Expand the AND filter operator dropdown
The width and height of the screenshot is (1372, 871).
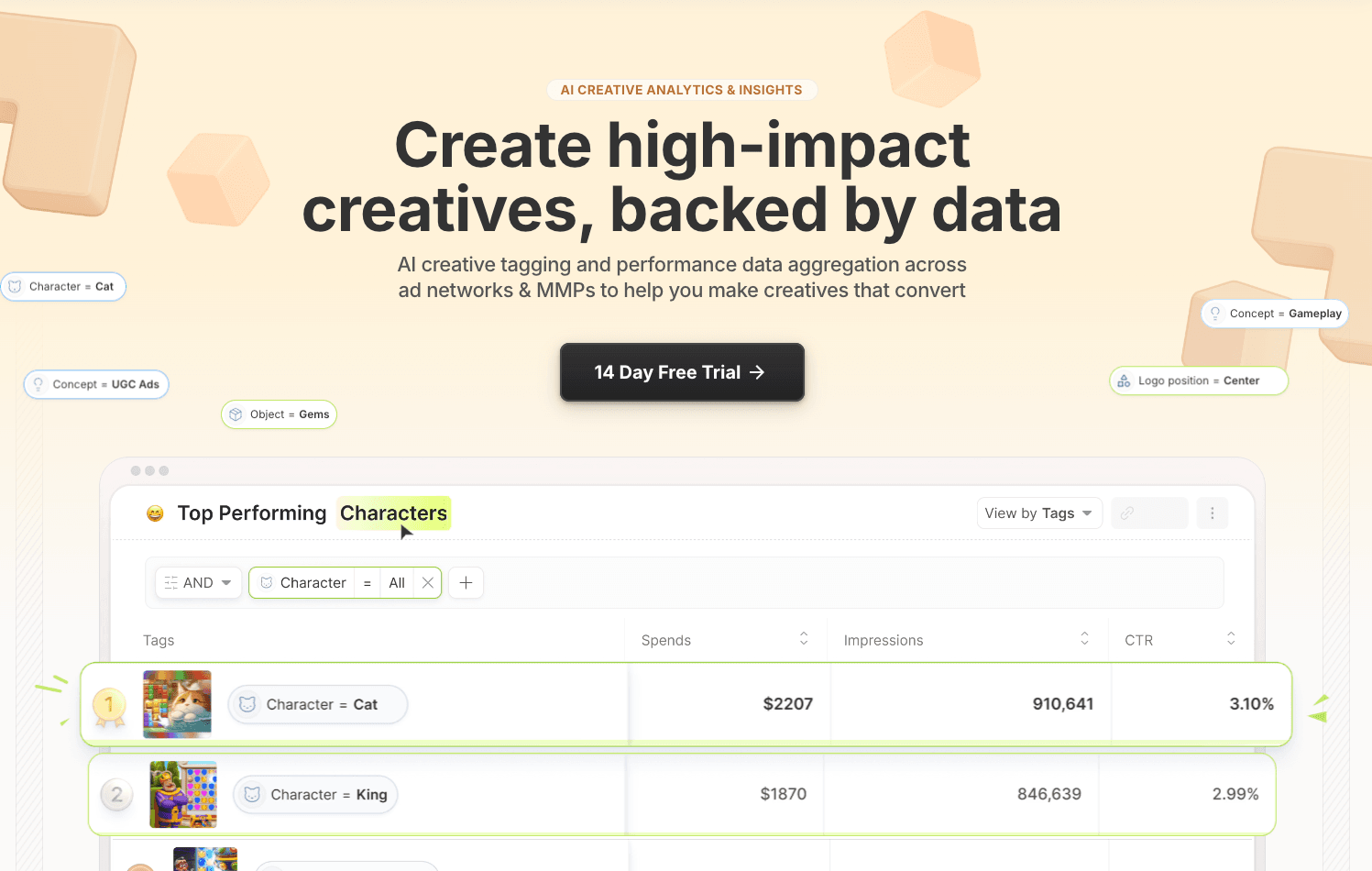(x=198, y=583)
